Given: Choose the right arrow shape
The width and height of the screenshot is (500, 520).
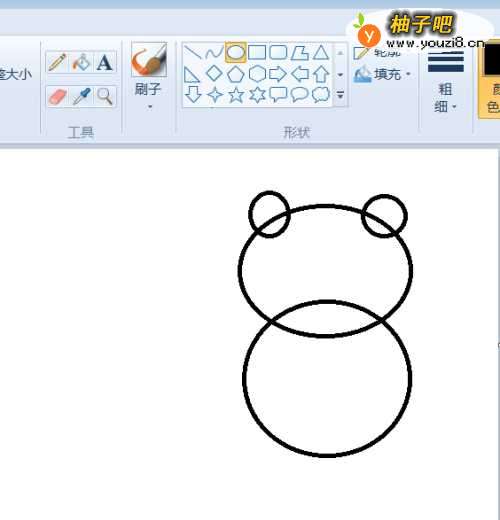Looking at the screenshot, I should point(278,74).
